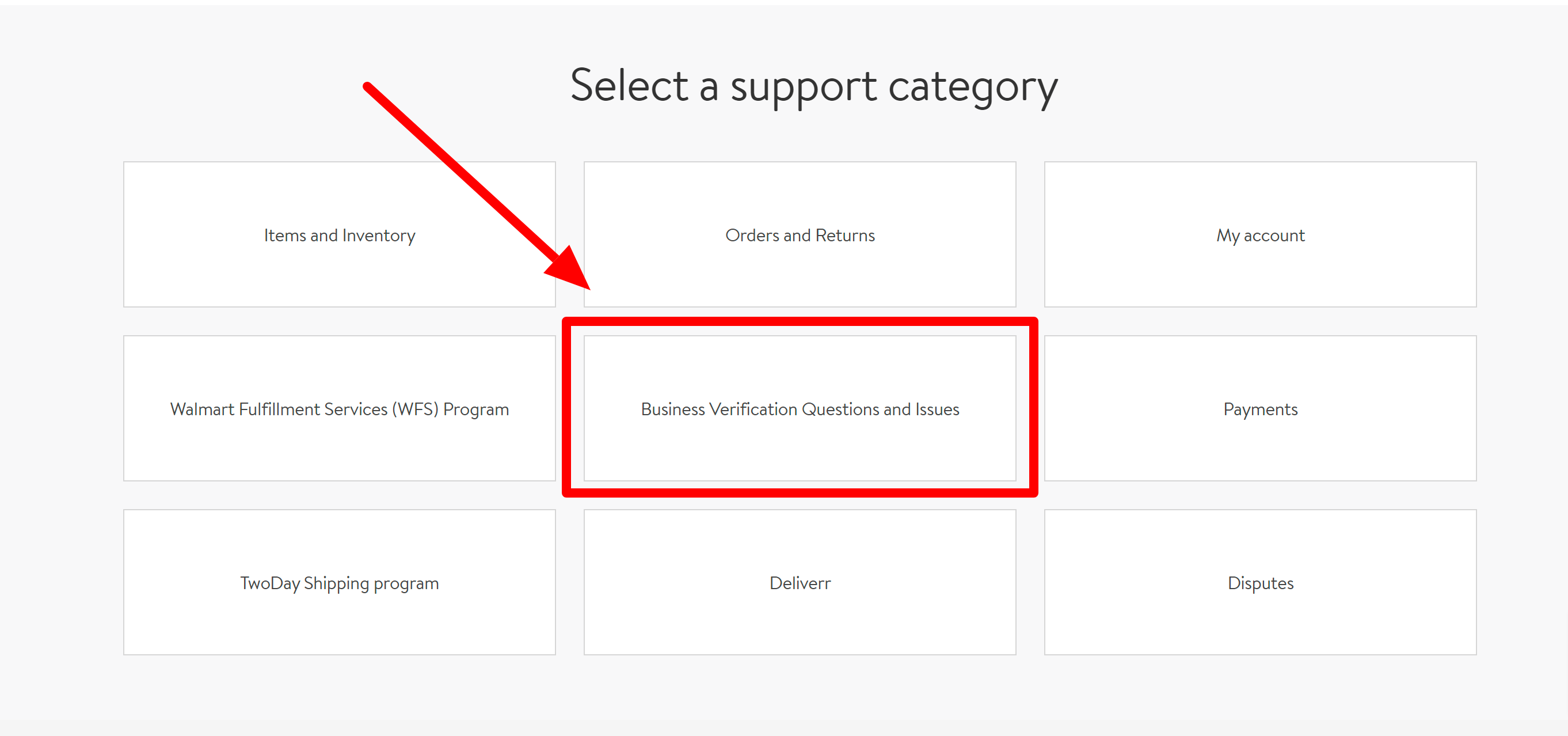Open the Payments support category
The width and height of the screenshot is (1568, 736).
[1260, 408]
